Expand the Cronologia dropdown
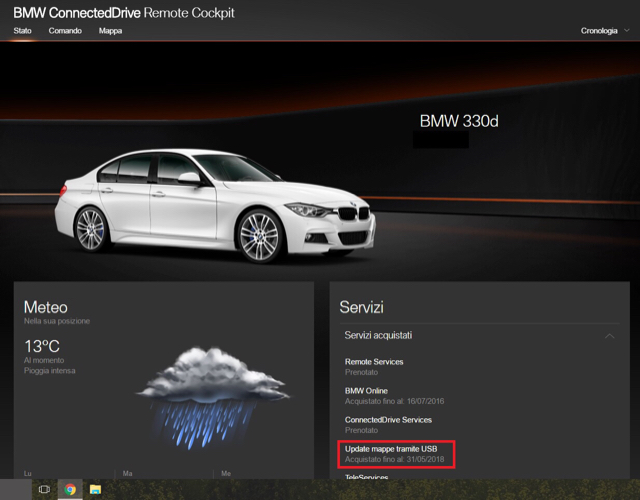640x500 pixels. point(605,31)
